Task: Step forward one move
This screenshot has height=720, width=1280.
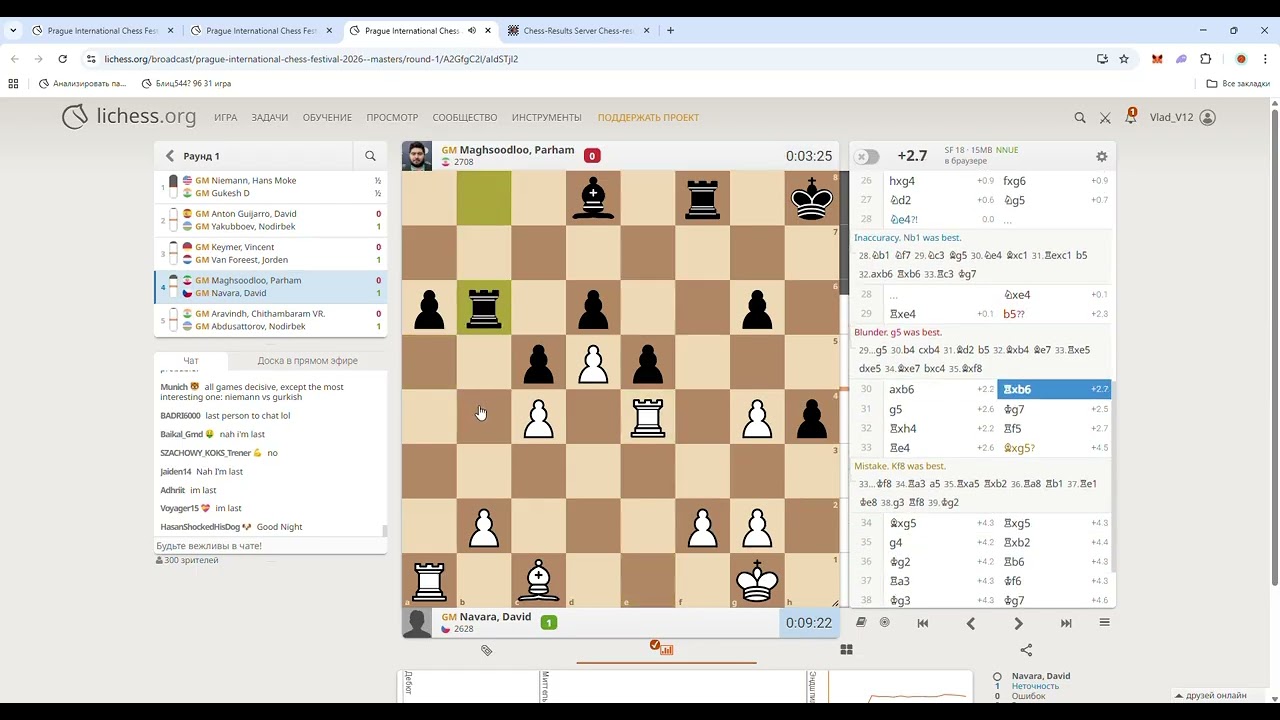Action: coord(1018,623)
